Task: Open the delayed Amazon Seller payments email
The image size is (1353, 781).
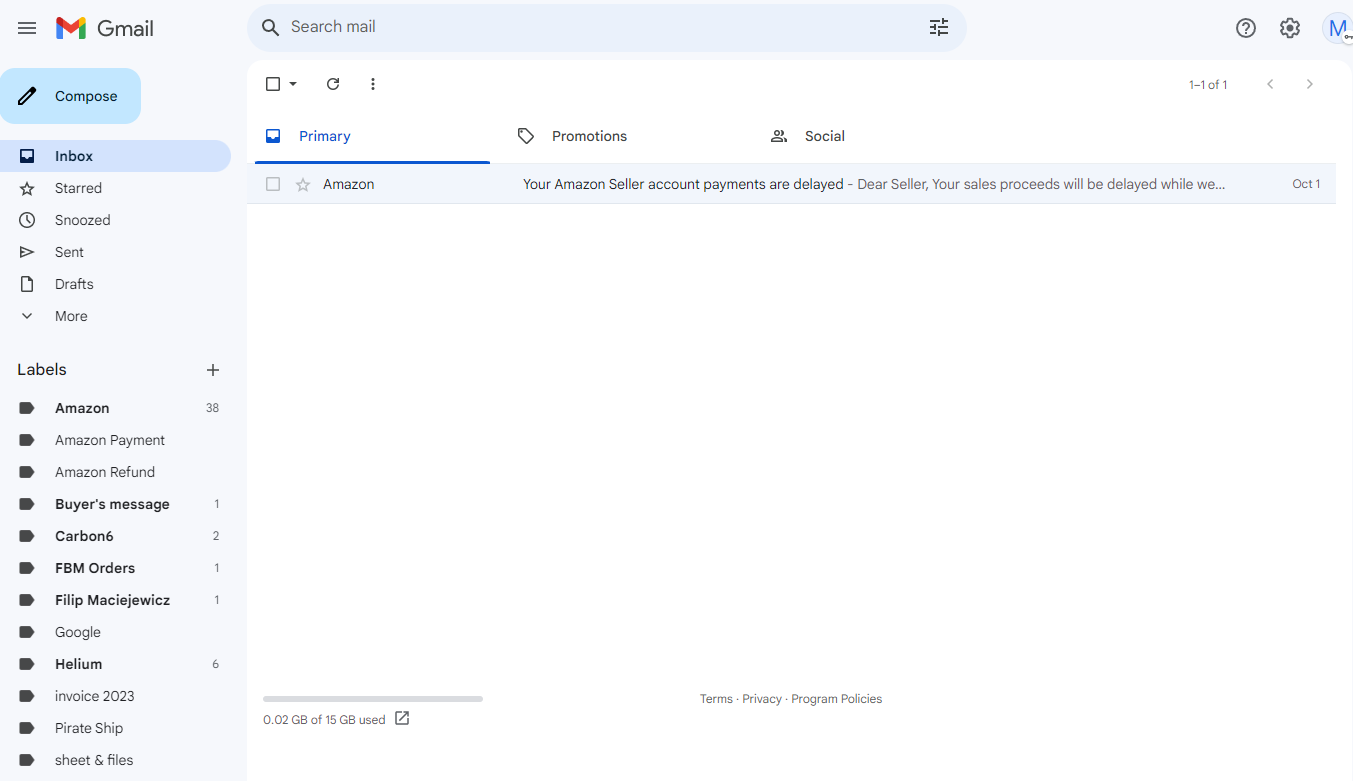Action: 791,184
